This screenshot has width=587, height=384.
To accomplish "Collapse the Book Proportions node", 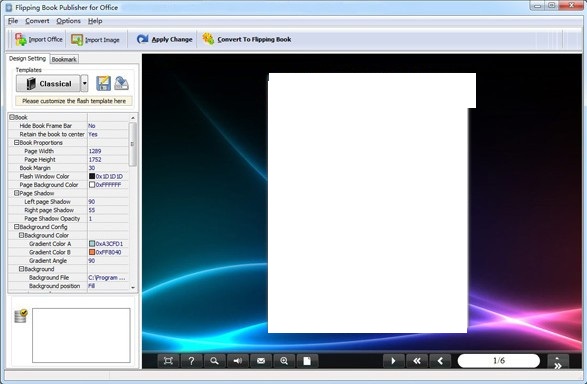I will point(16,143).
